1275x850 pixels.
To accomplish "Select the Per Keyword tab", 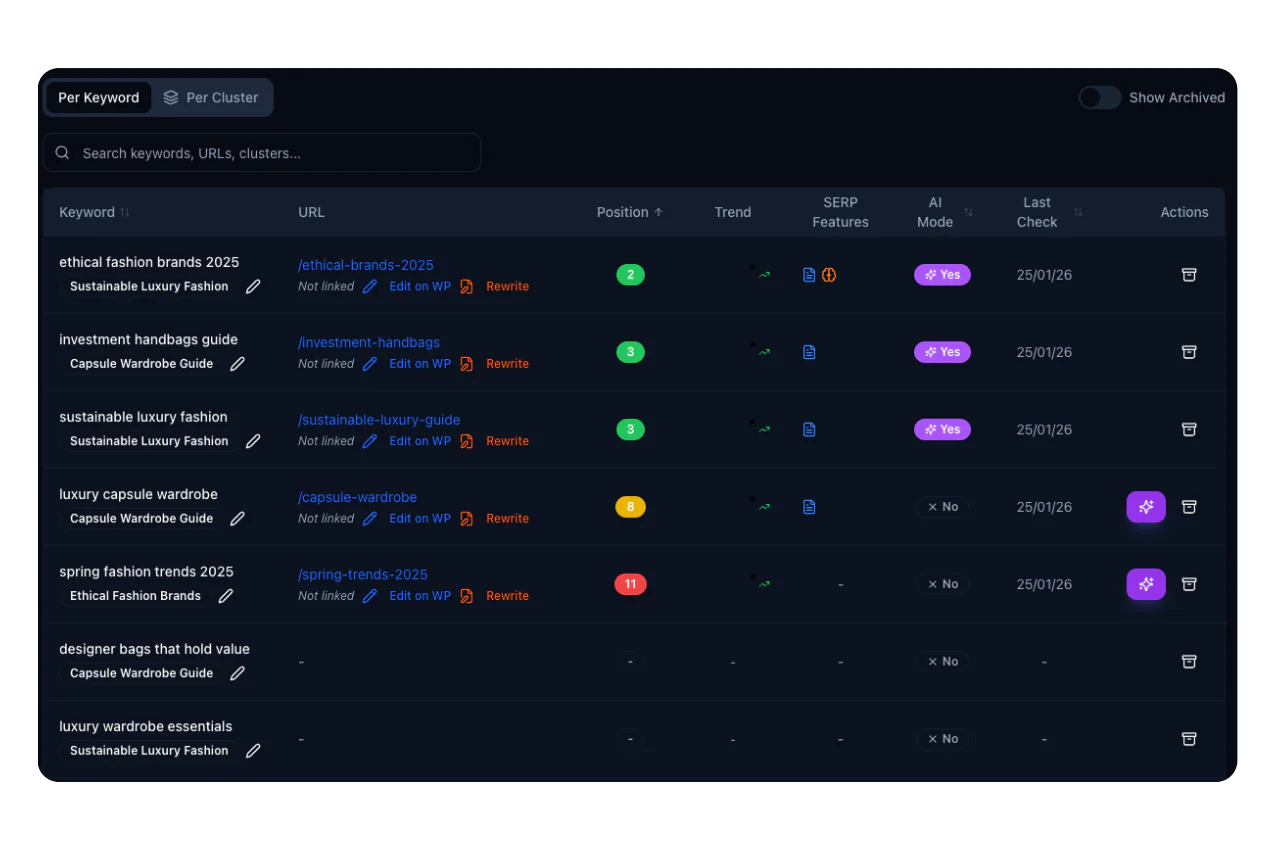I will (x=98, y=97).
